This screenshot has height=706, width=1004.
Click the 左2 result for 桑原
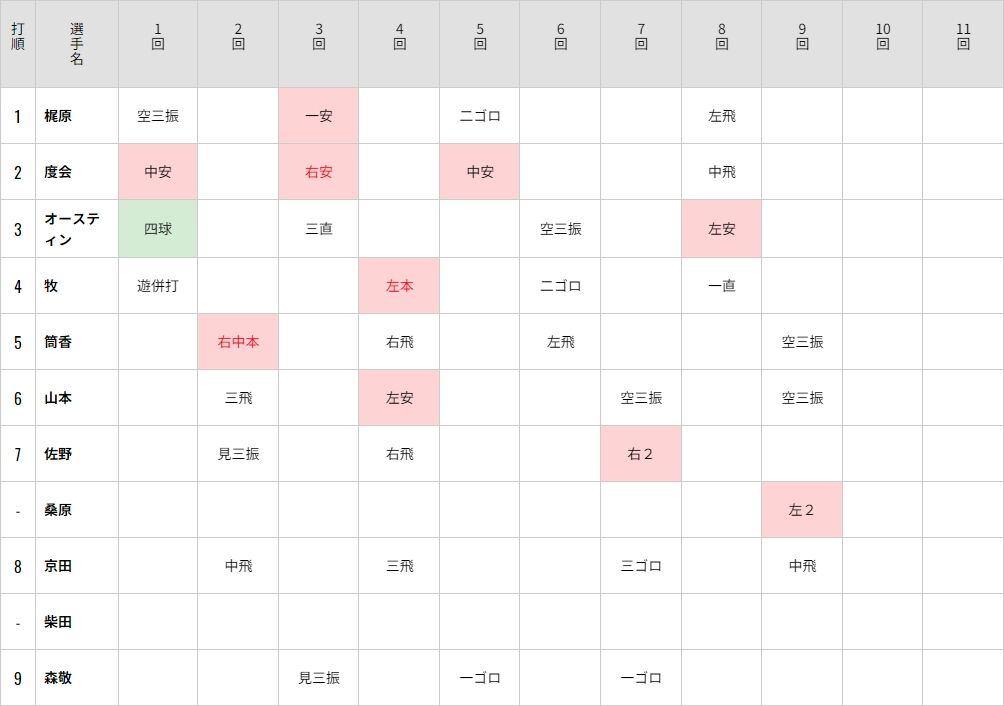pos(802,509)
